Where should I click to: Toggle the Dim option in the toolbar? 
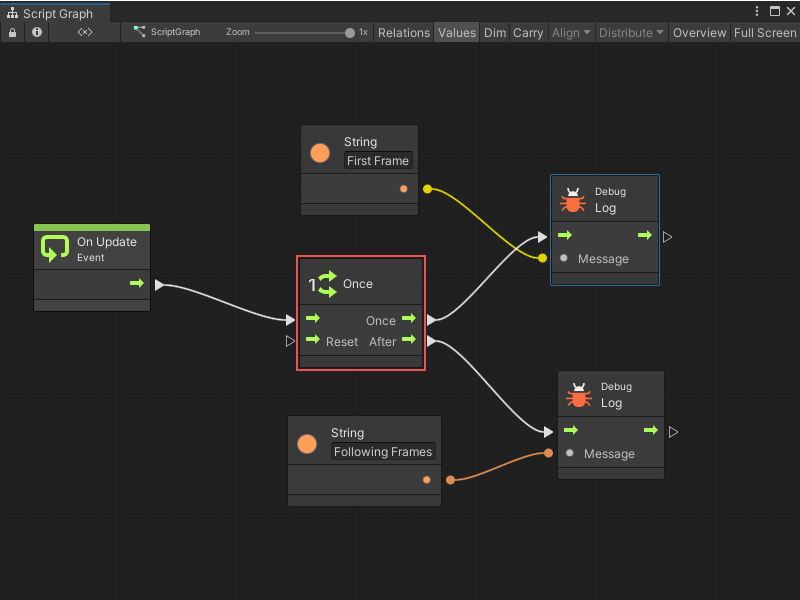[x=494, y=32]
